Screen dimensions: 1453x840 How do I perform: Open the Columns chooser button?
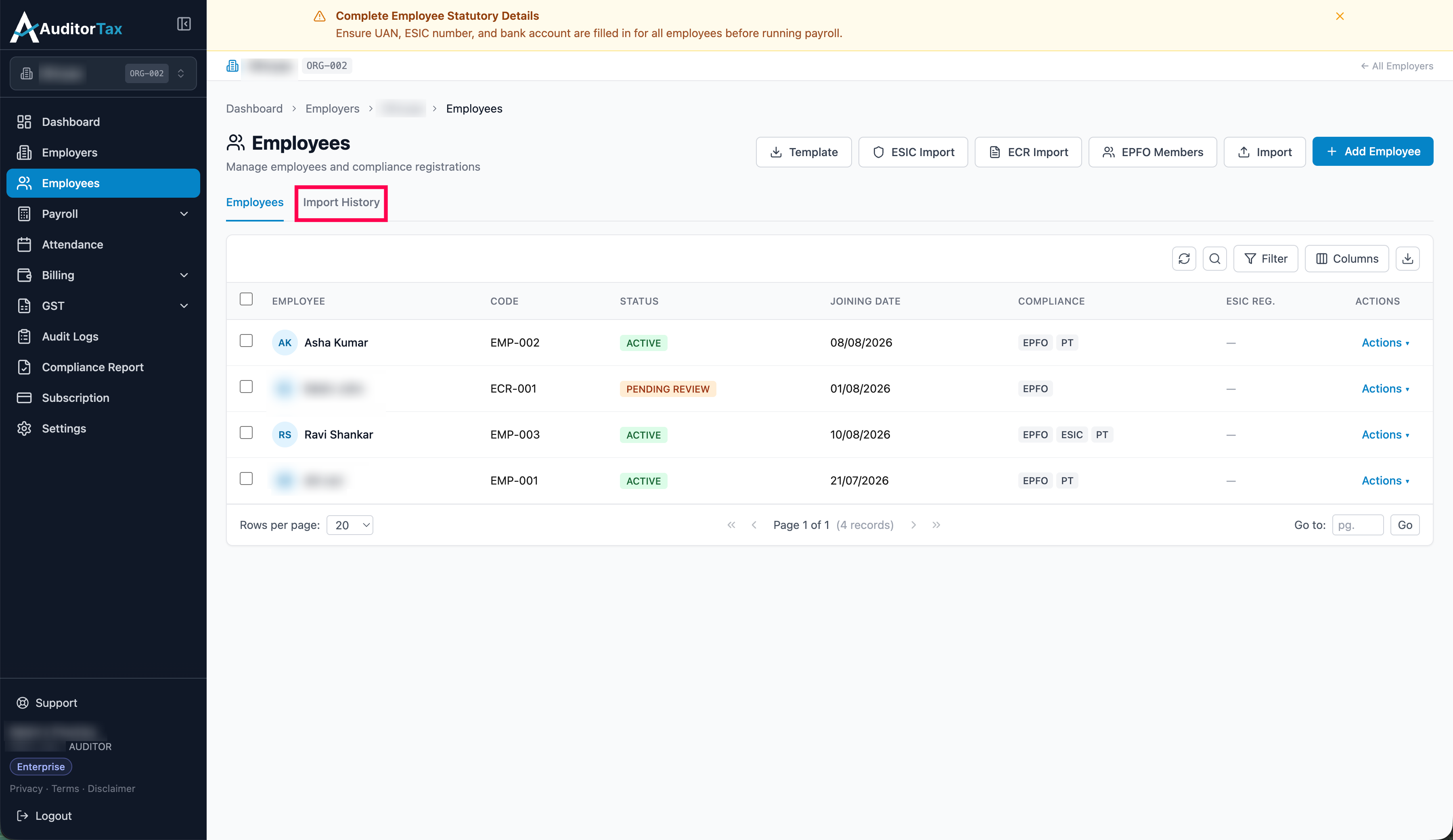pyautogui.click(x=1346, y=258)
